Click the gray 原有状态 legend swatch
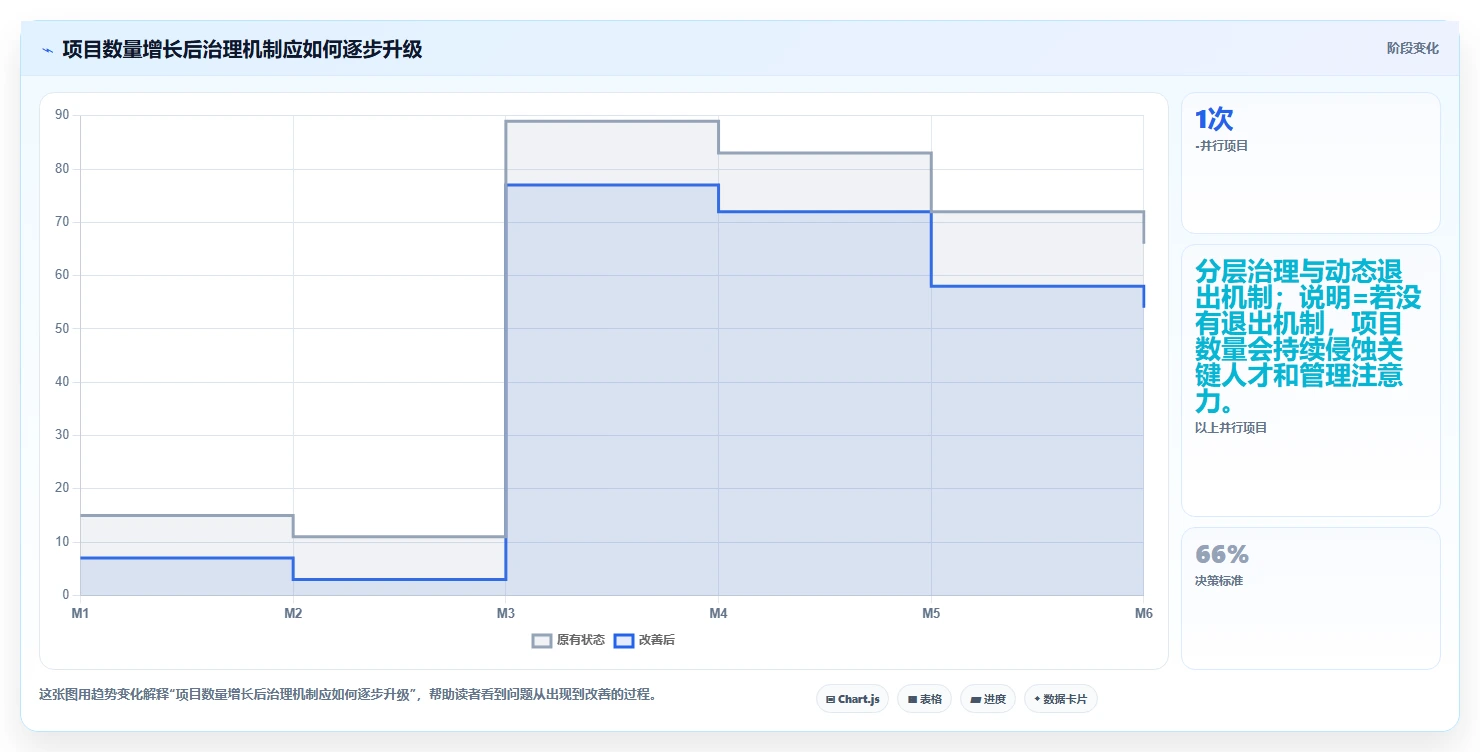 click(542, 640)
